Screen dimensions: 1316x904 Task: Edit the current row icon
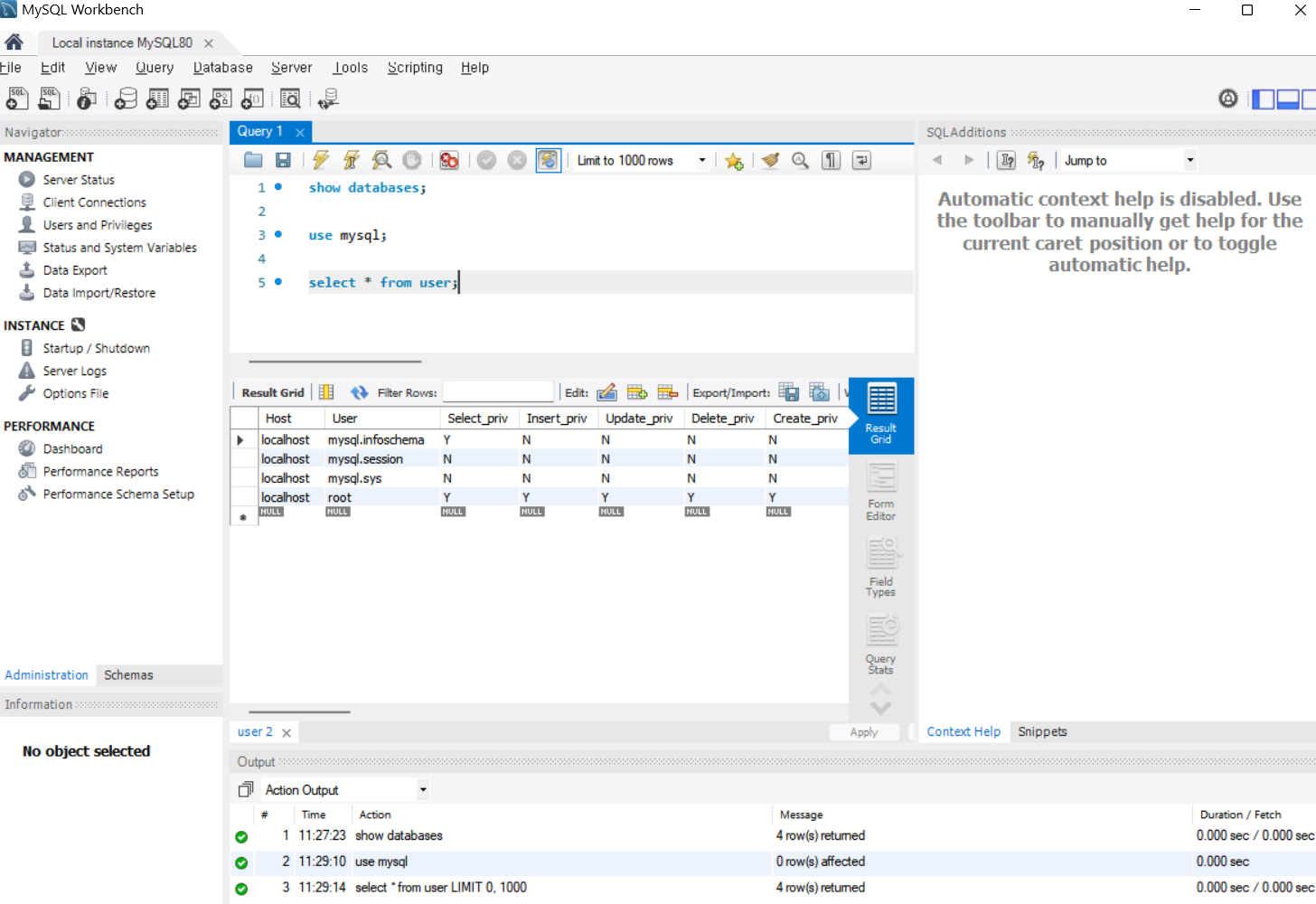pyautogui.click(x=606, y=392)
